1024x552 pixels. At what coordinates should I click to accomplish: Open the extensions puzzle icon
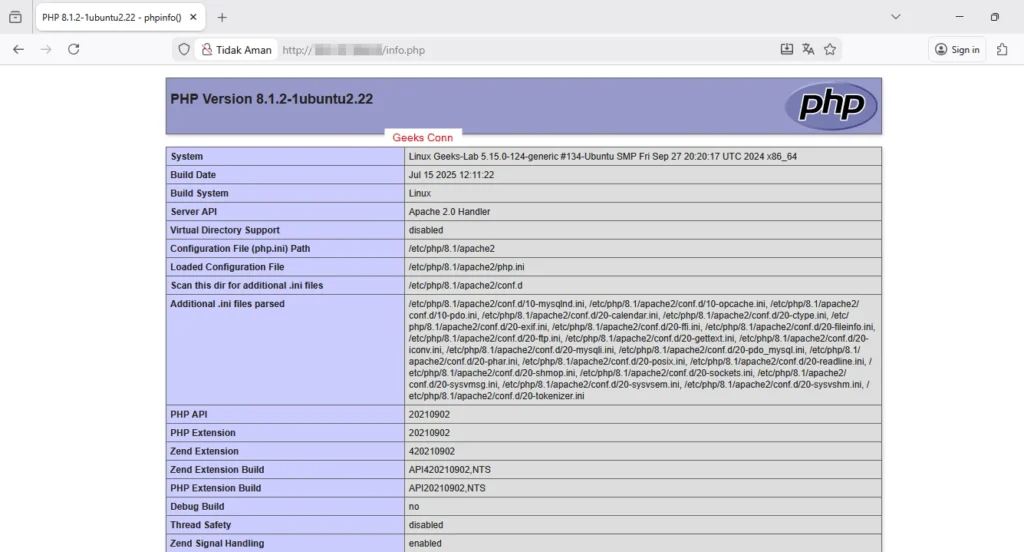(x=1002, y=50)
